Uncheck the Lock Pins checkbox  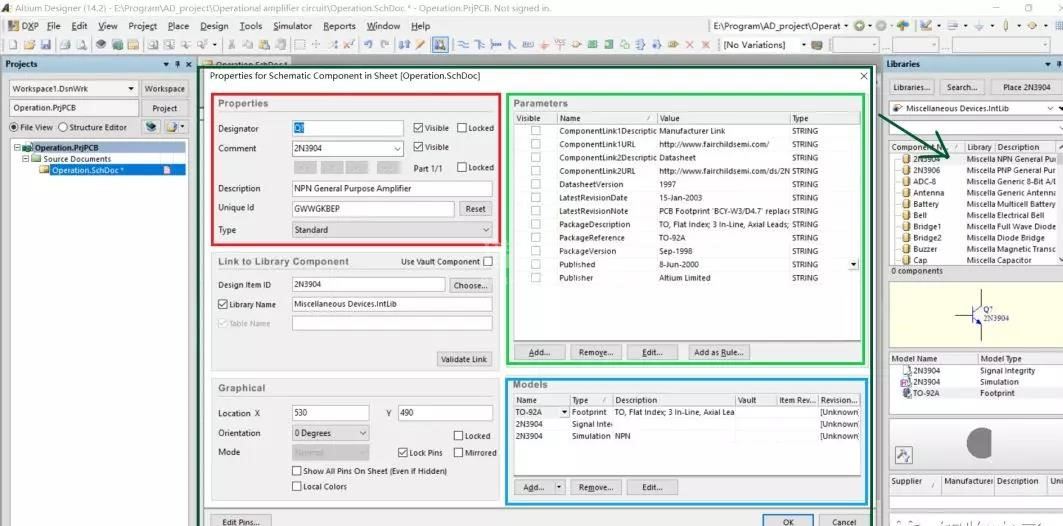click(403, 453)
